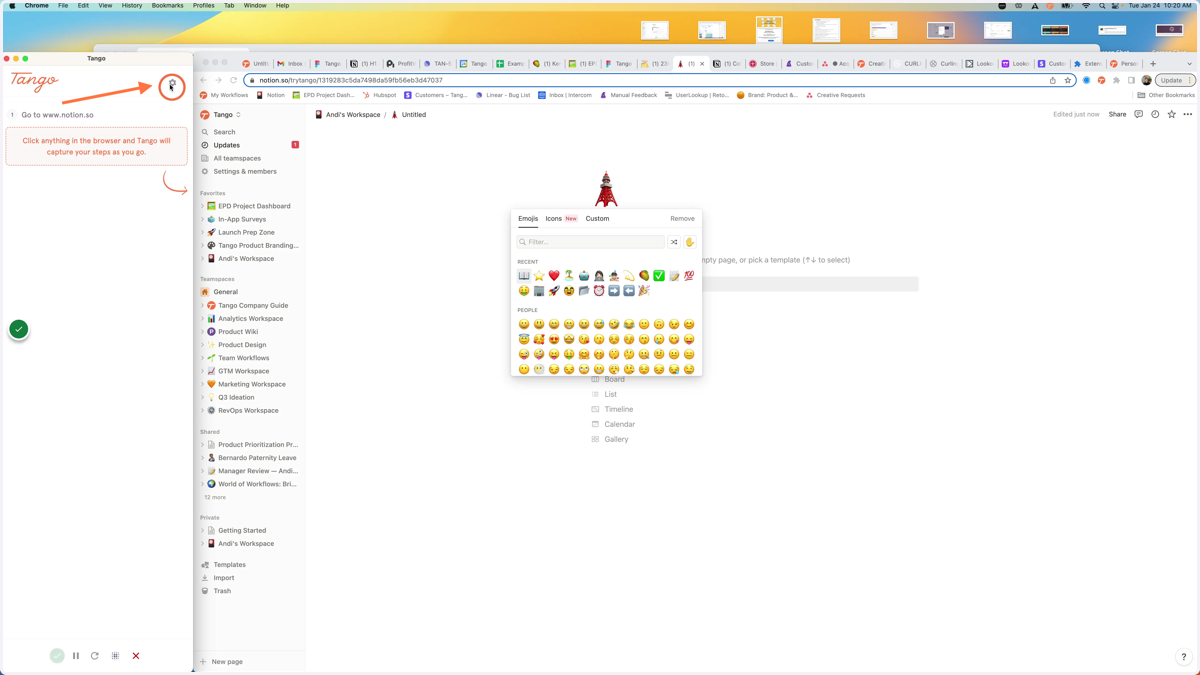Select the palm tree island emoji
This screenshot has height=675, width=1200.
click(569, 276)
